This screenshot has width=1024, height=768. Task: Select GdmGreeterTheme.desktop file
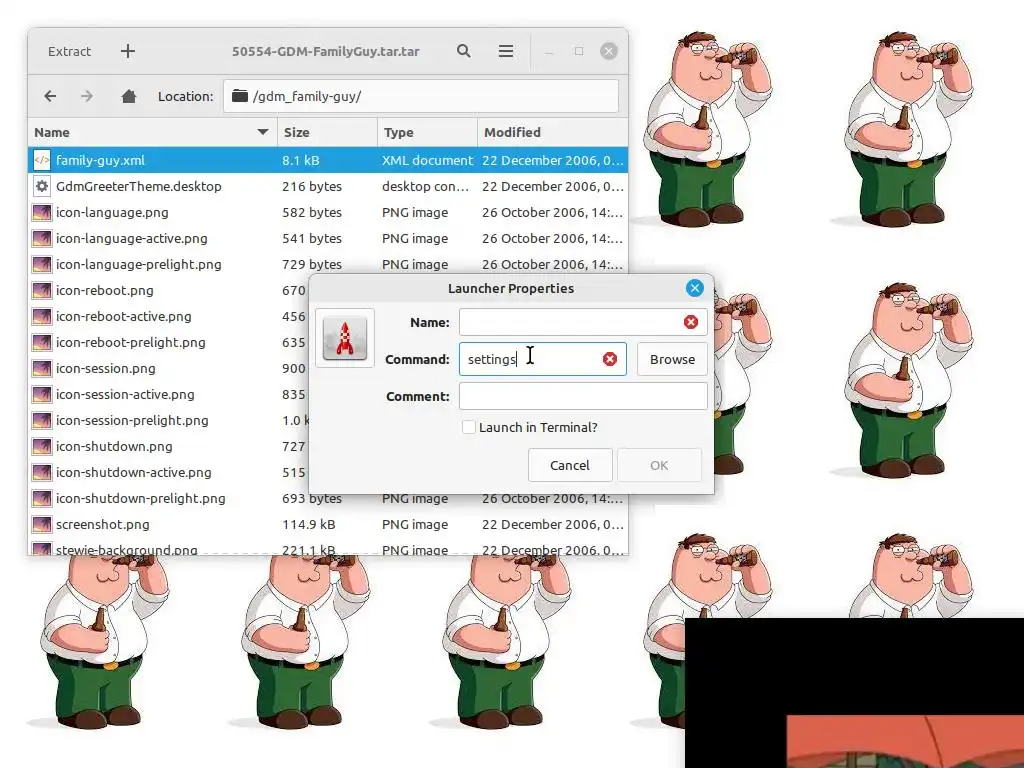pyautogui.click(x=328, y=186)
